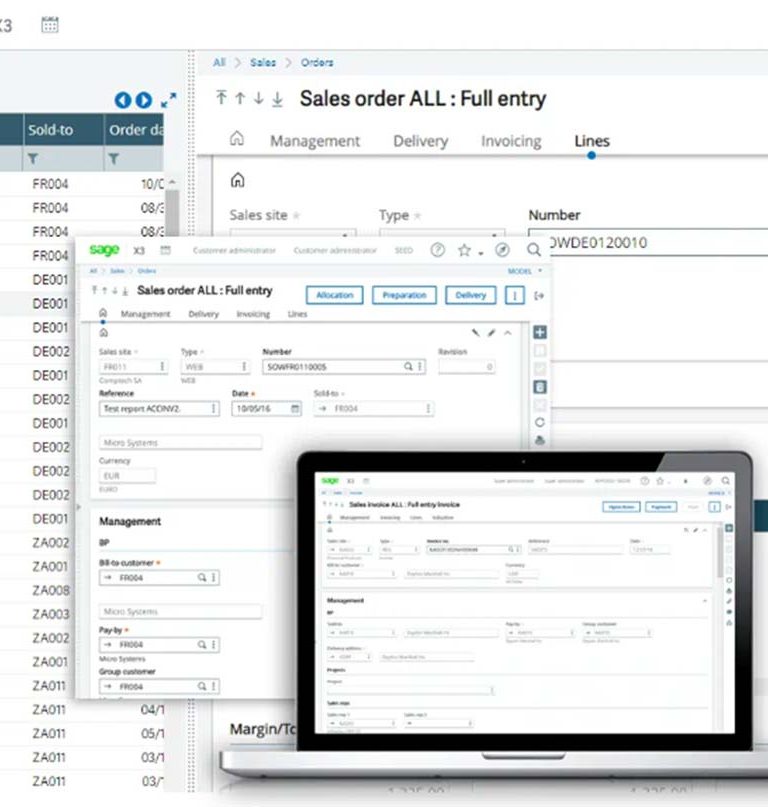Click the search magnifier in the front window header
The width and height of the screenshot is (768, 807).
(x=534, y=250)
